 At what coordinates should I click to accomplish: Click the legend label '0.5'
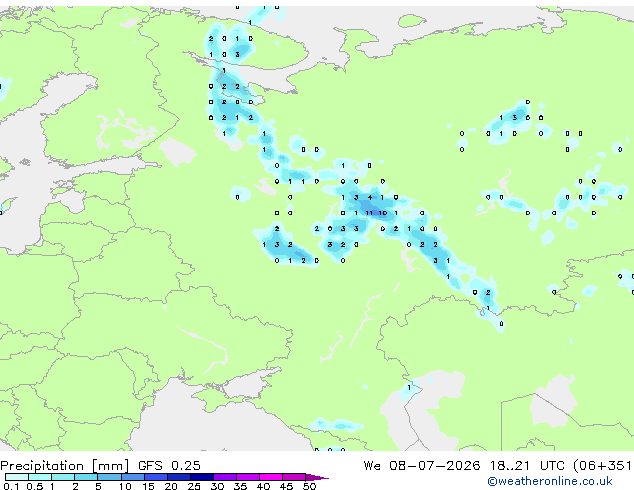(34, 486)
